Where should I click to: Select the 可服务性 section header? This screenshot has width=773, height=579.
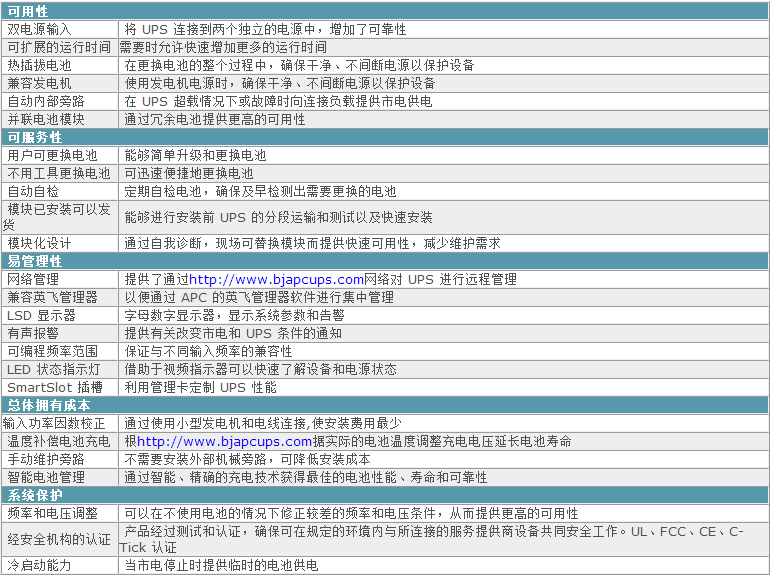pyautogui.click(x=34, y=137)
